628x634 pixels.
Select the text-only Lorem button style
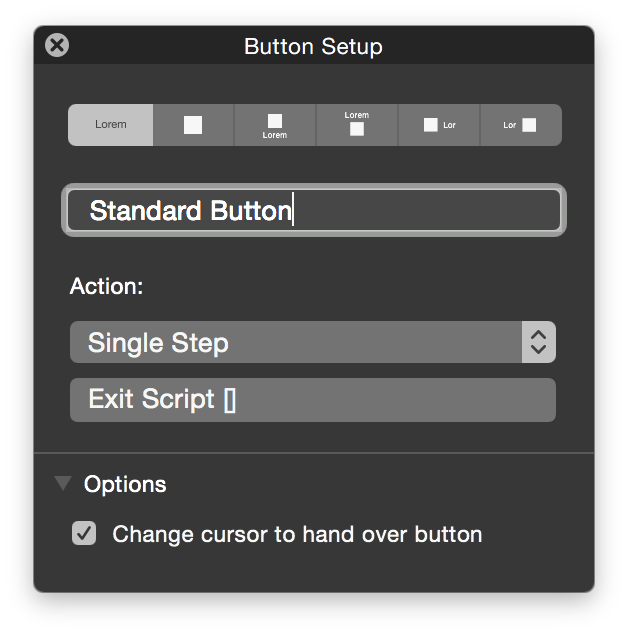(110, 125)
